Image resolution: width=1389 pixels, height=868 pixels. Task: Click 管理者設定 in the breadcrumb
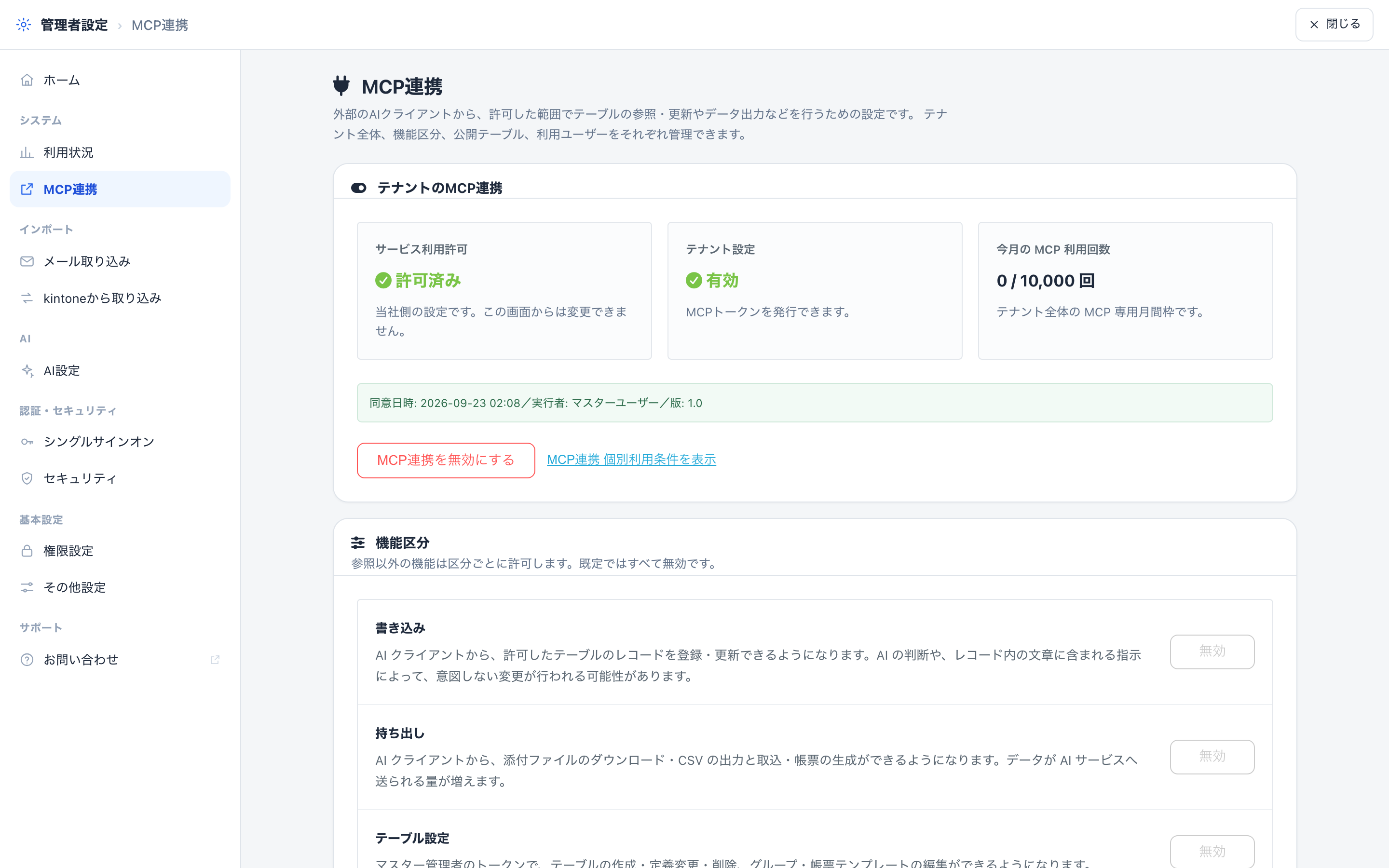(74, 25)
